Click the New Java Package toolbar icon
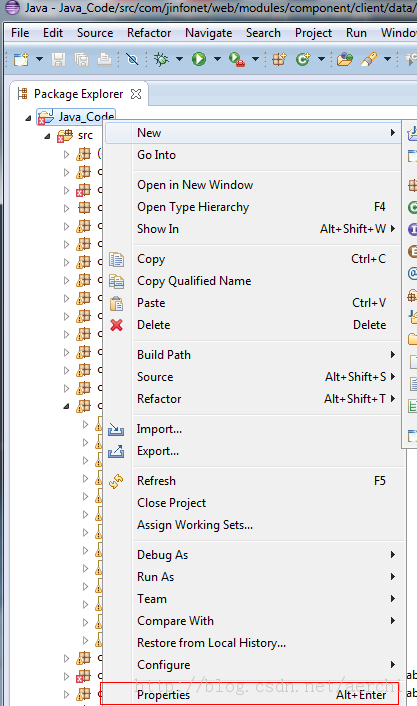Viewport: 417px width, 706px height. [x=279, y=59]
